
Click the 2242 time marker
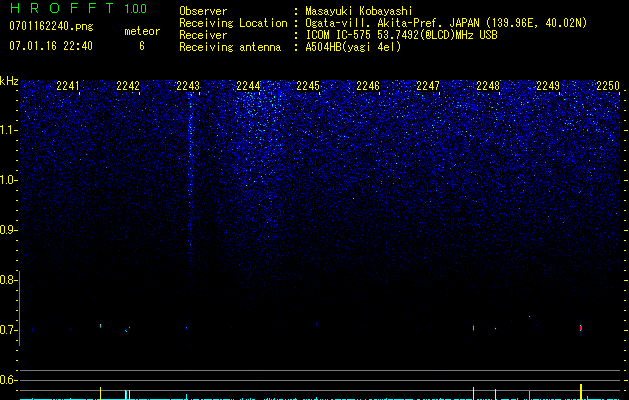(x=128, y=86)
